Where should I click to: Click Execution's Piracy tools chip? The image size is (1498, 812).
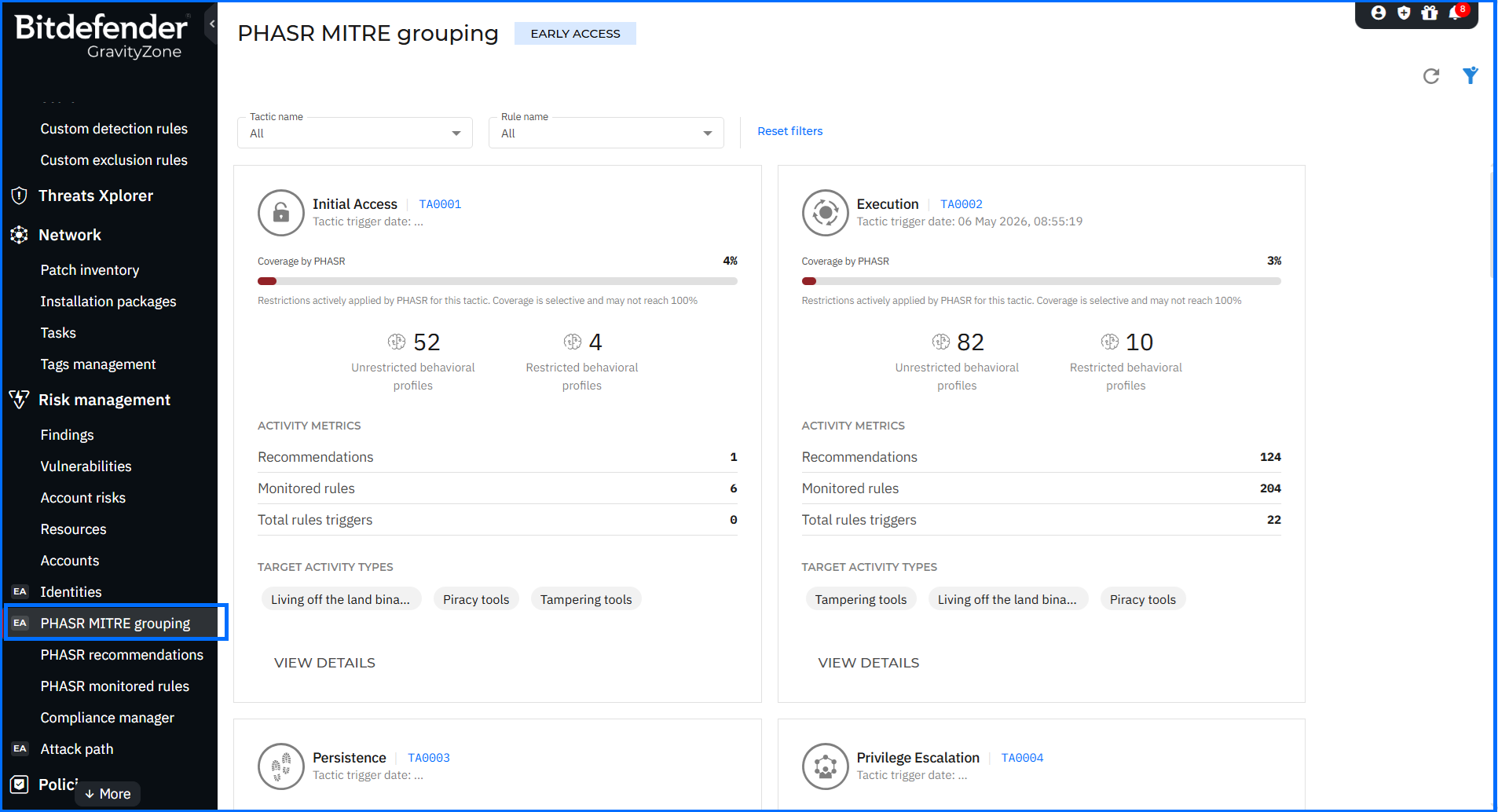click(1143, 599)
